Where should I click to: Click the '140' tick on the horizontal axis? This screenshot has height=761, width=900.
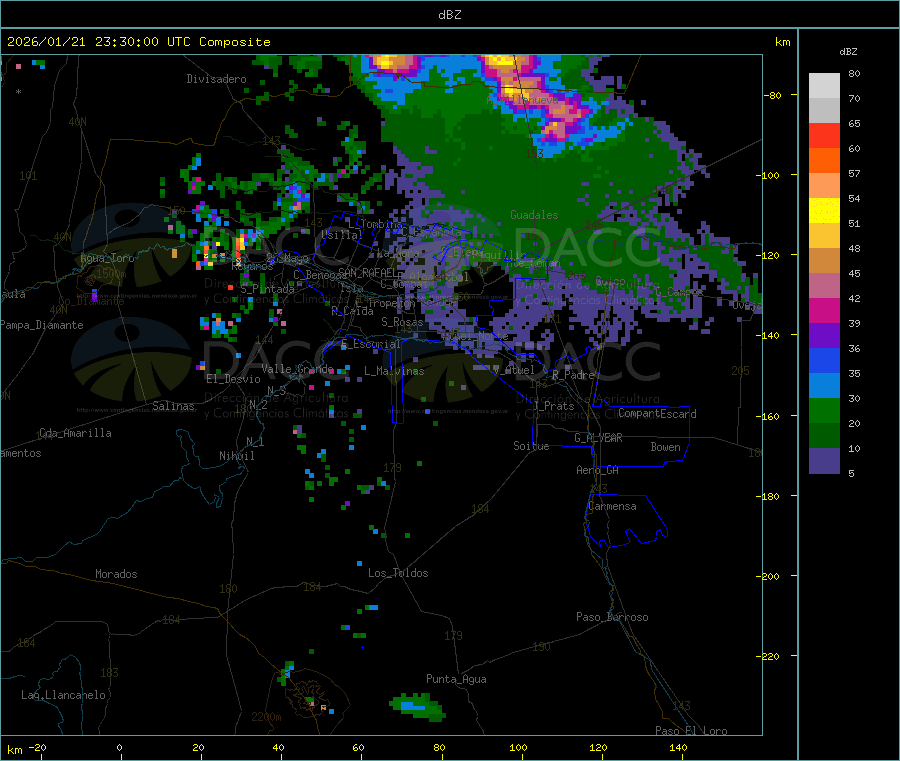(678, 747)
